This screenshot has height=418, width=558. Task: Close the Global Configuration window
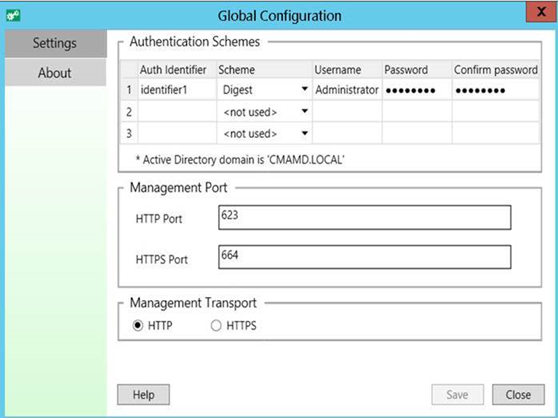541,12
